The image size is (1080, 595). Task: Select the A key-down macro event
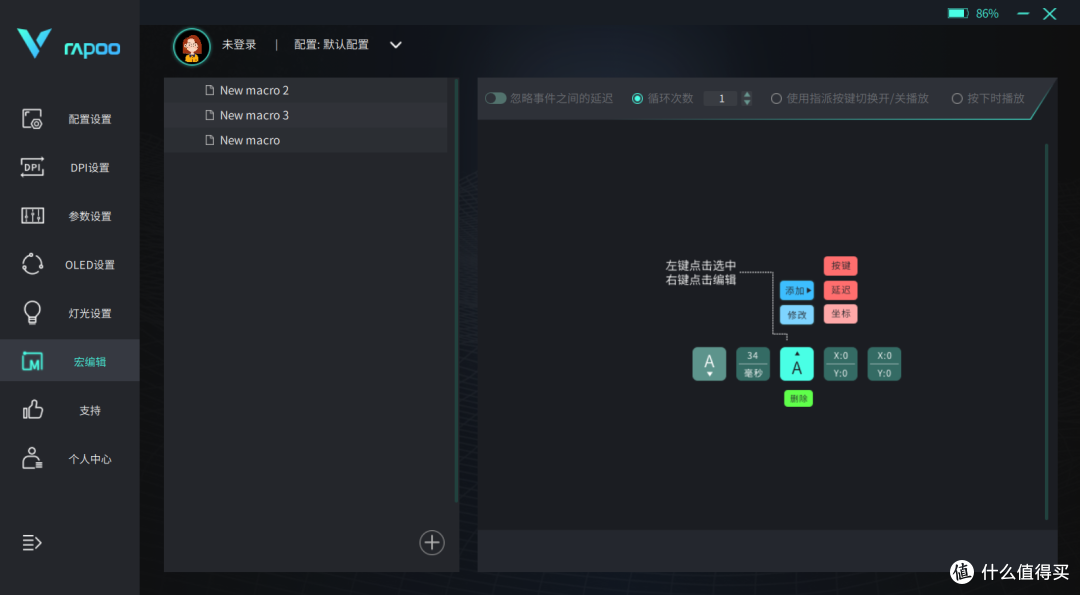tap(709, 364)
